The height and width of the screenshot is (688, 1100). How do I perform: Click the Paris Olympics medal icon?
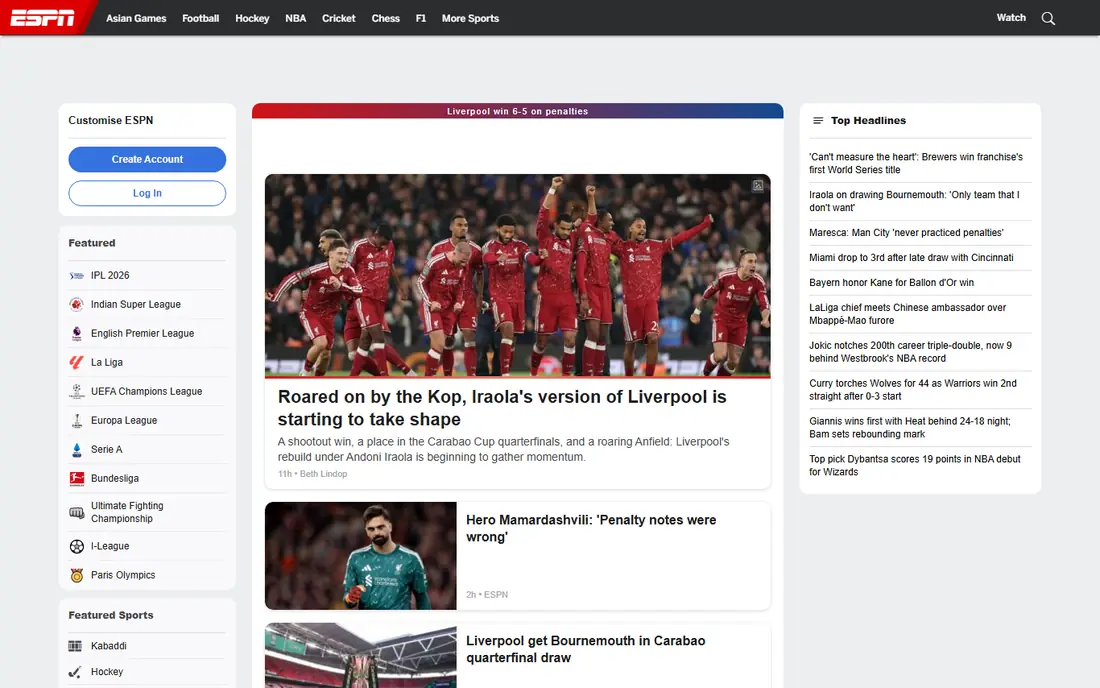pos(76,575)
